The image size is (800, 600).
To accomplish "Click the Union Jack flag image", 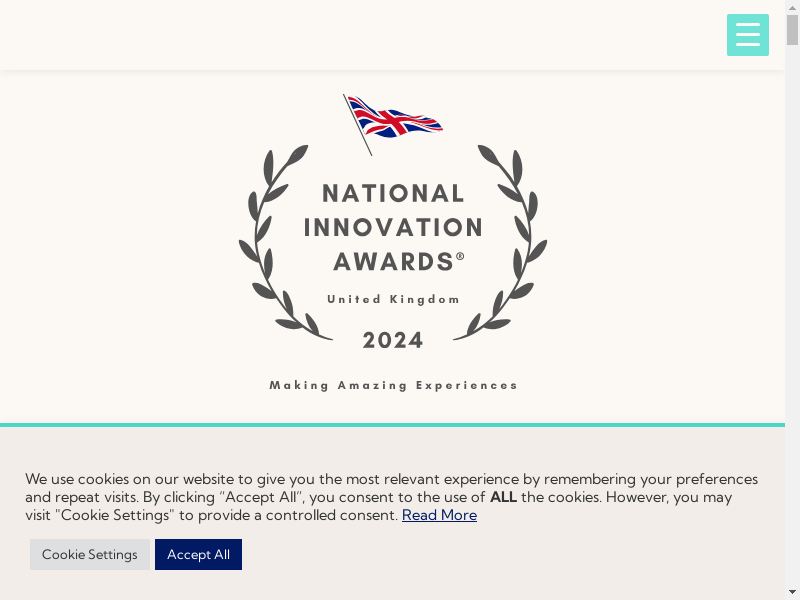I will coord(393,120).
